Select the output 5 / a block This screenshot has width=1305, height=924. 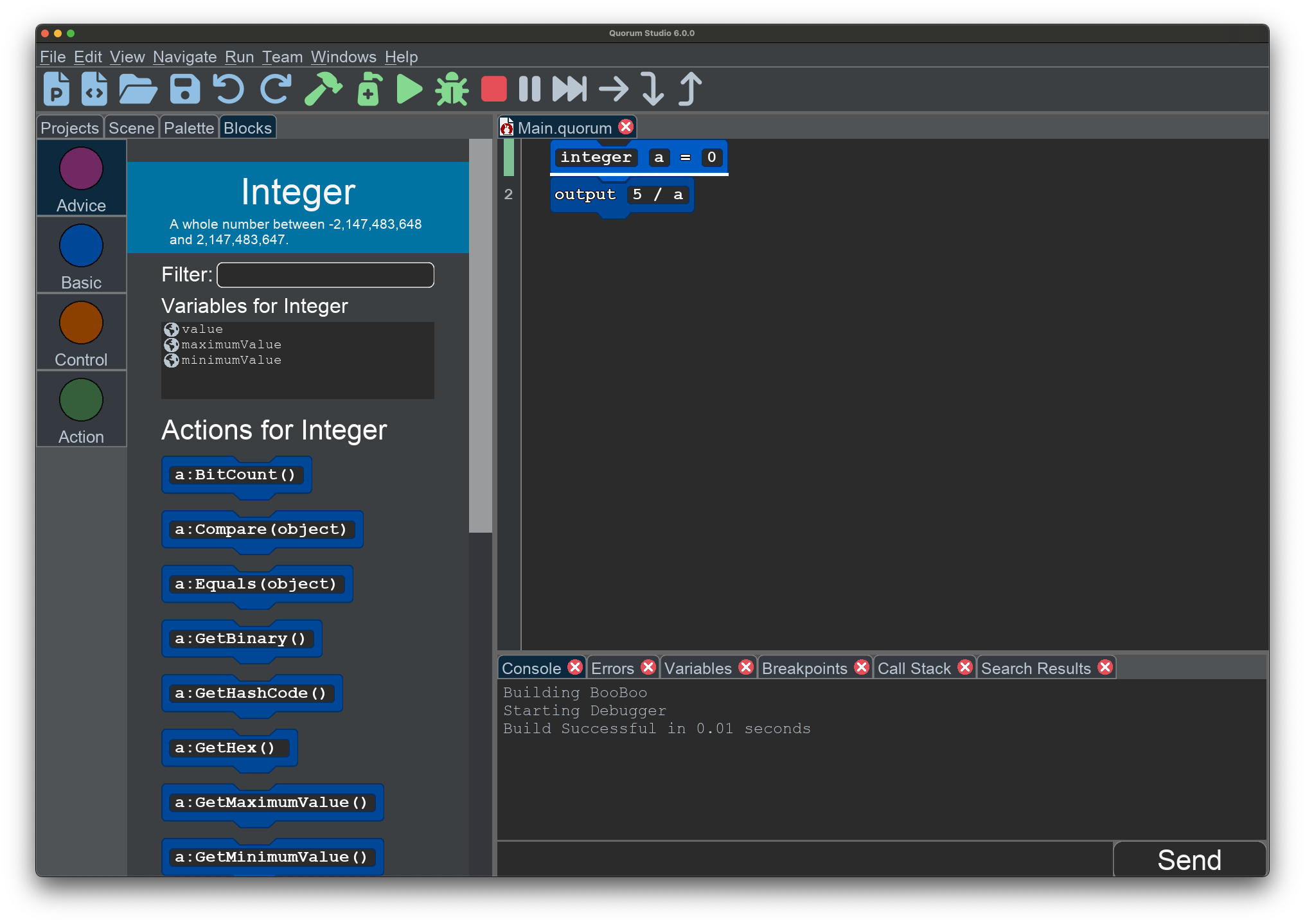pyautogui.click(x=621, y=195)
